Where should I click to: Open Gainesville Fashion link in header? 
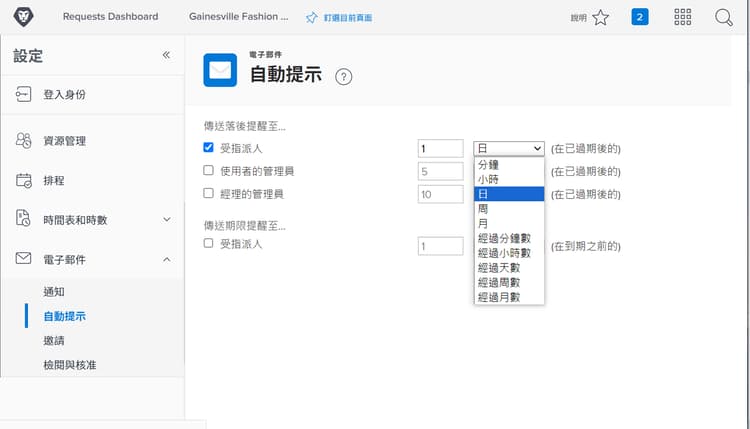point(238,17)
